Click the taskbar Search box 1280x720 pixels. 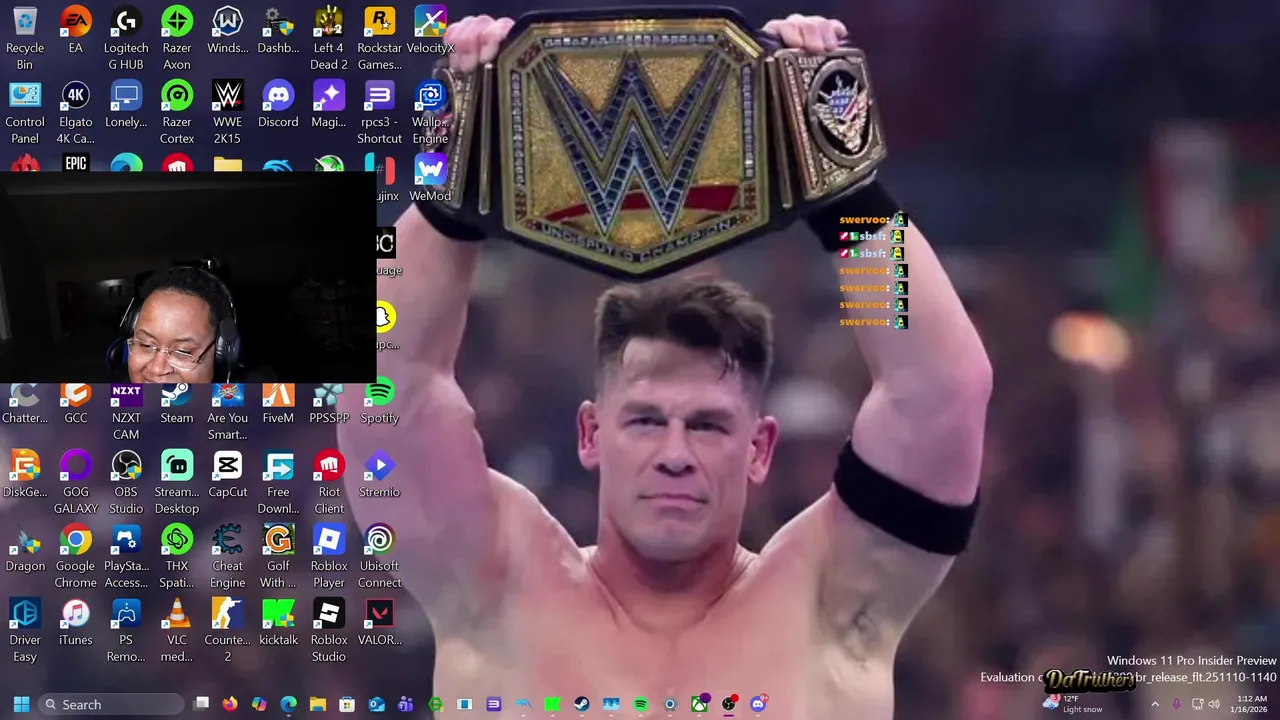[112, 704]
